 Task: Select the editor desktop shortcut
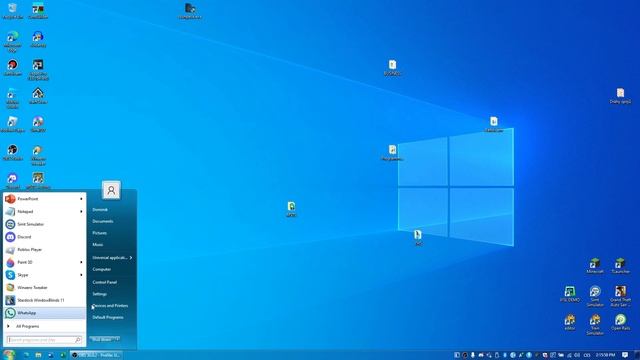tap(570, 322)
